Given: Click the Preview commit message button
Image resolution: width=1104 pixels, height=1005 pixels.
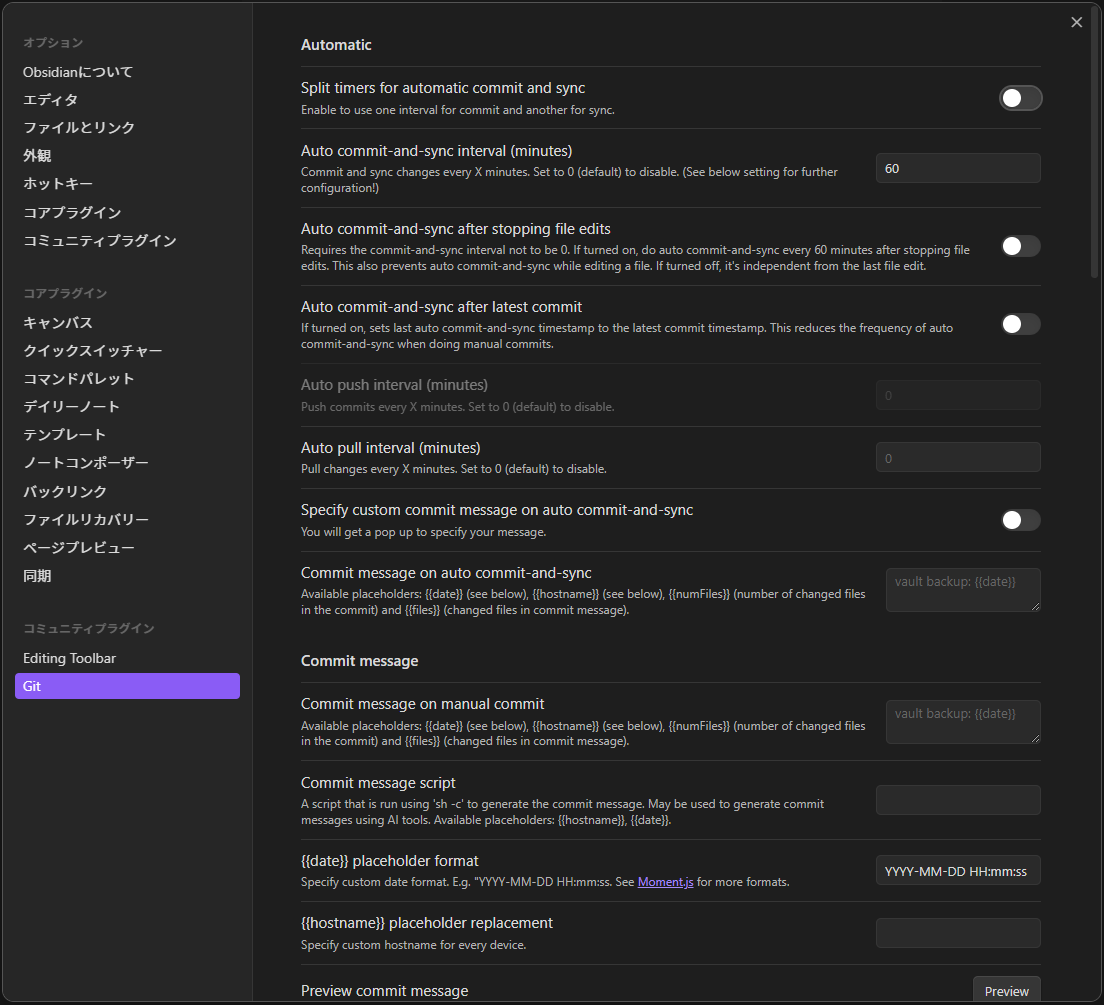Looking at the screenshot, I should [x=1006, y=991].
